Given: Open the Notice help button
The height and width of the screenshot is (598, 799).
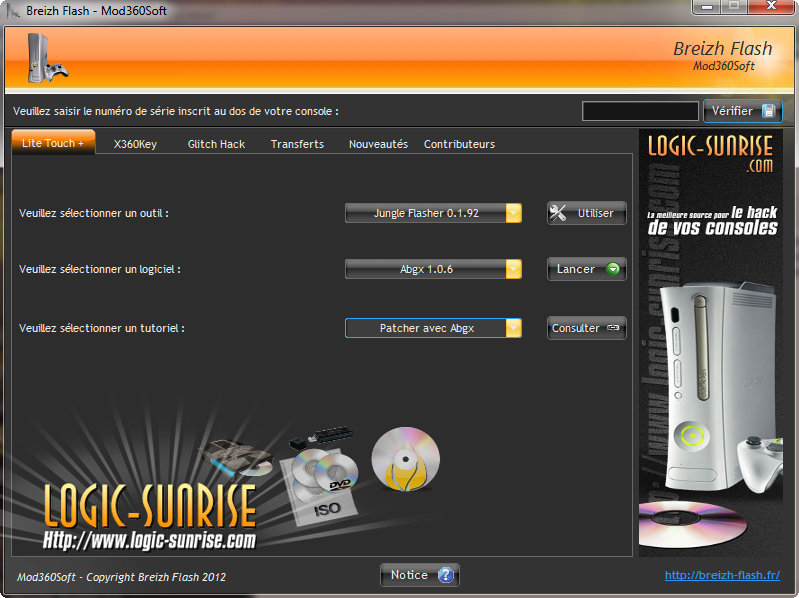Looking at the screenshot, I should [420, 575].
